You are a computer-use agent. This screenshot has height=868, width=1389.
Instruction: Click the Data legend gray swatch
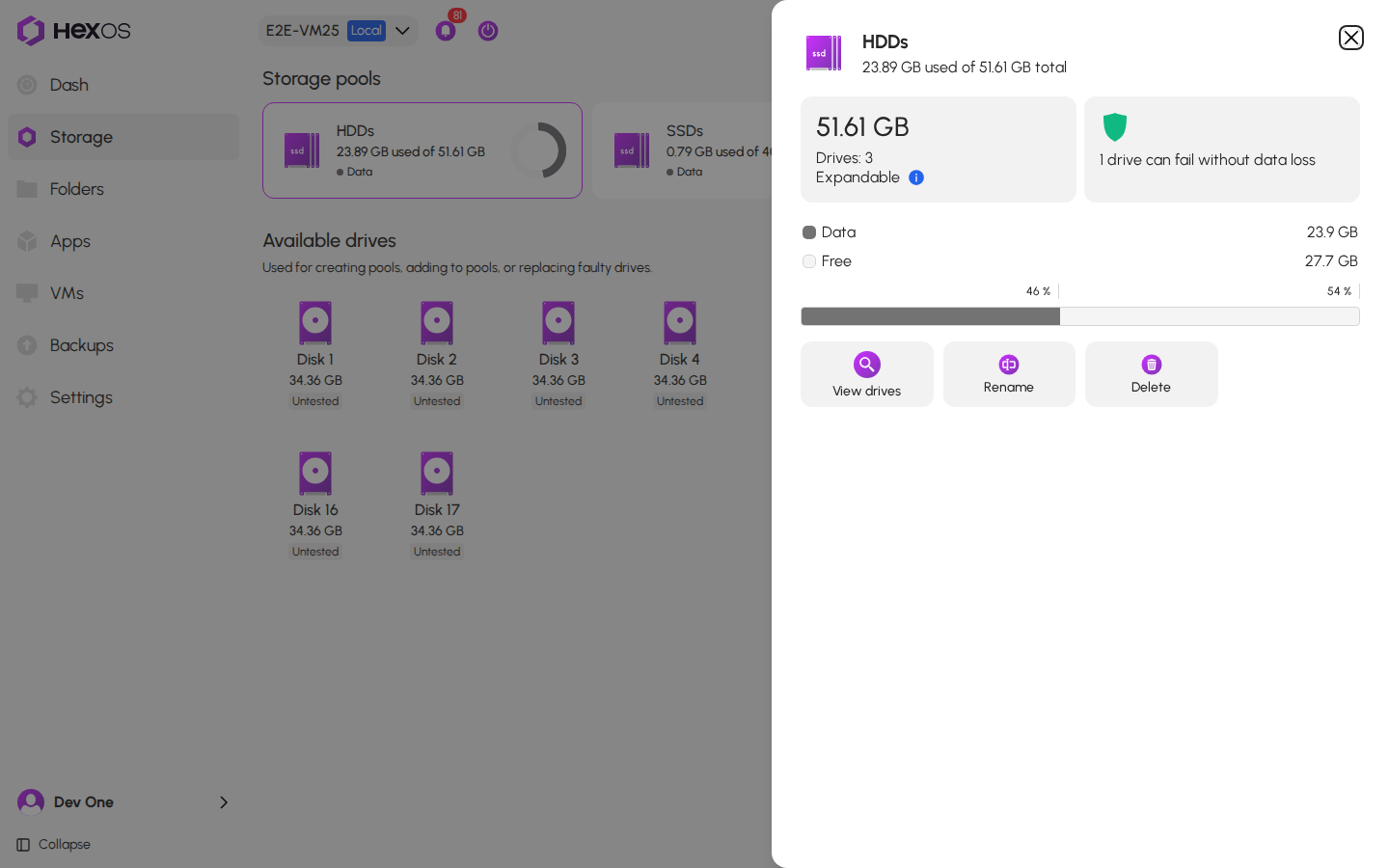(x=809, y=232)
